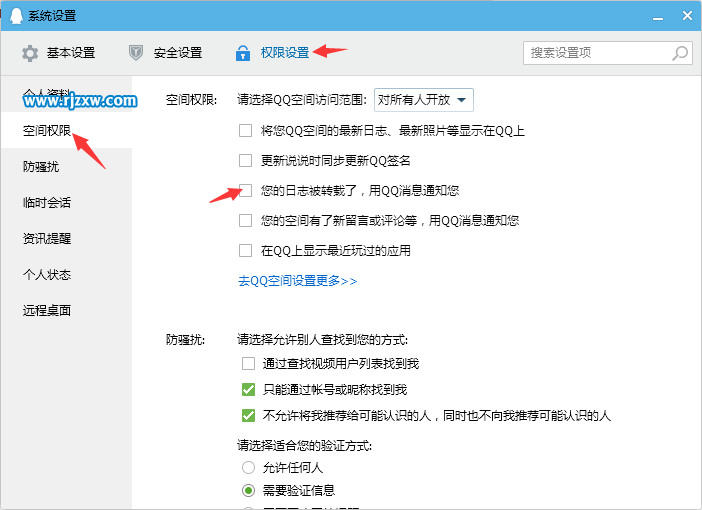Image resolution: width=702 pixels, height=510 pixels.
Task: Check 在QQ上显示最近玩过的应用
Action: point(245,250)
